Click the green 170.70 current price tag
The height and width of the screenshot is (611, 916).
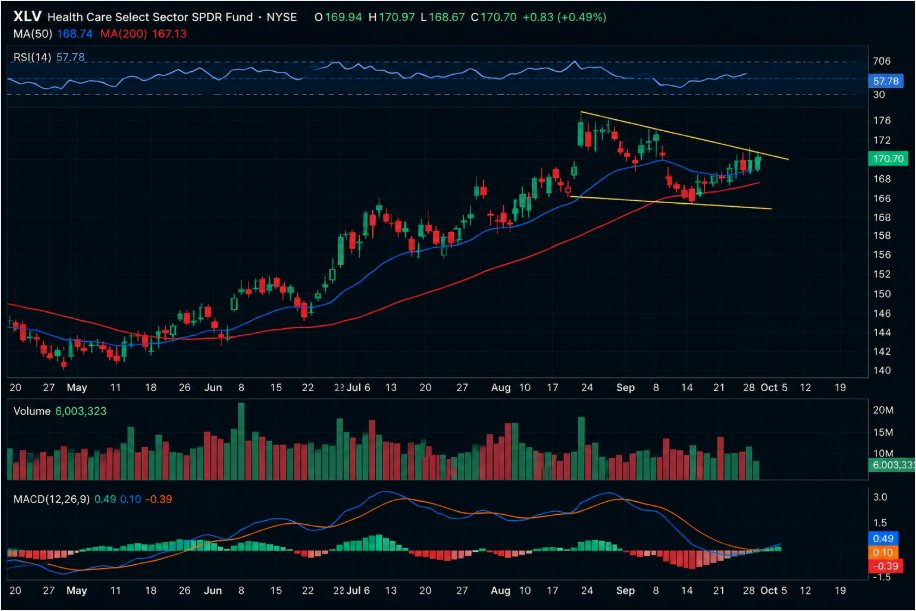[x=888, y=158]
